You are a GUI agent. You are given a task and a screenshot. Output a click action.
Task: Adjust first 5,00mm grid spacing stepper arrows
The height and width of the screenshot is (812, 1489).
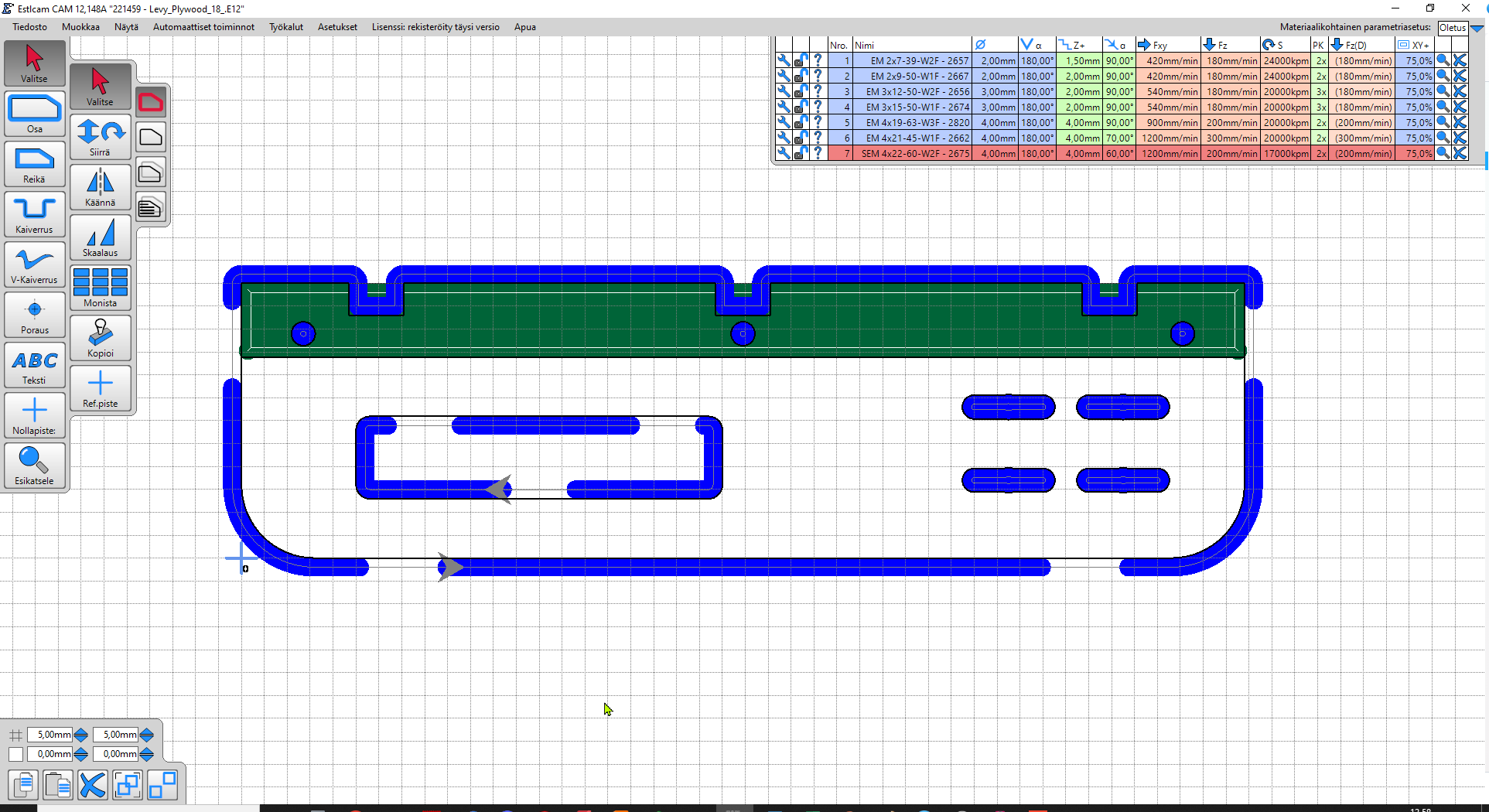(x=80, y=735)
